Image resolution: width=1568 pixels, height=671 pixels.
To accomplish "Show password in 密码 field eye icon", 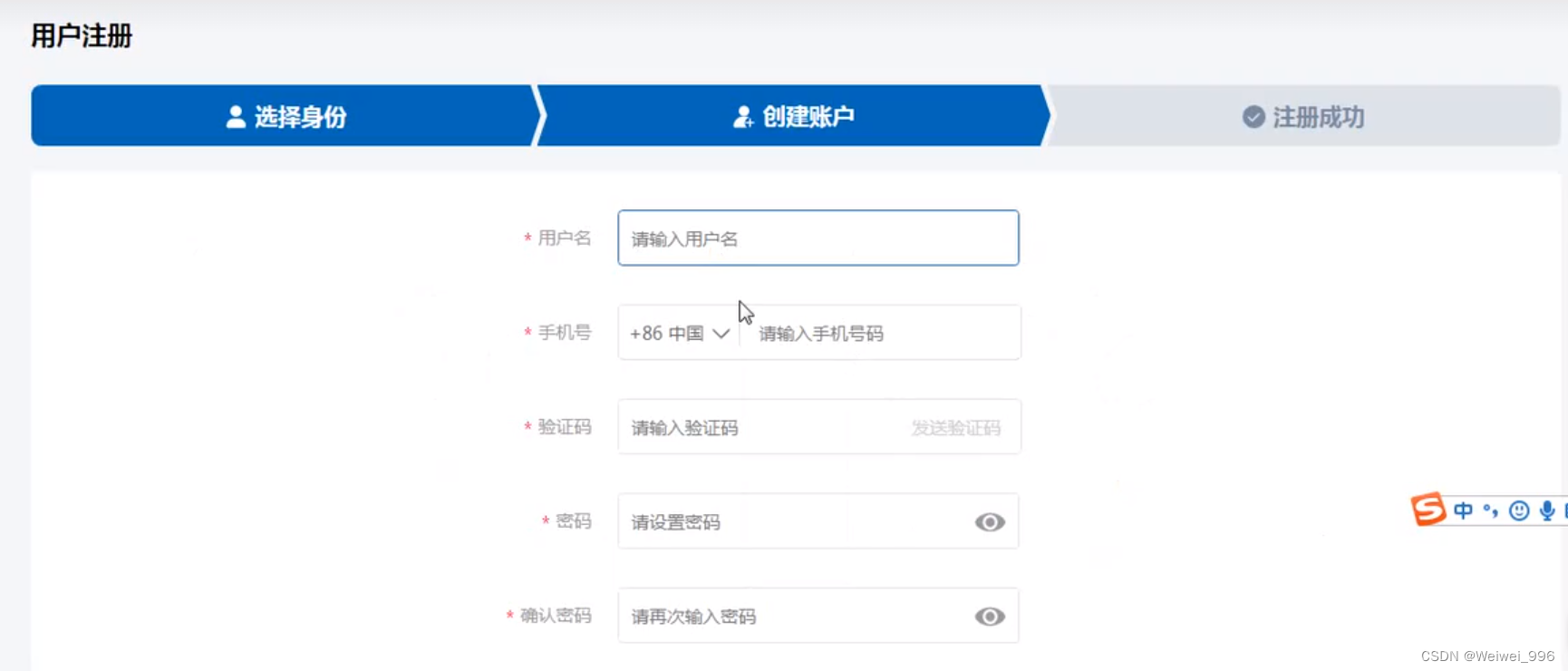I will click(x=990, y=521).
